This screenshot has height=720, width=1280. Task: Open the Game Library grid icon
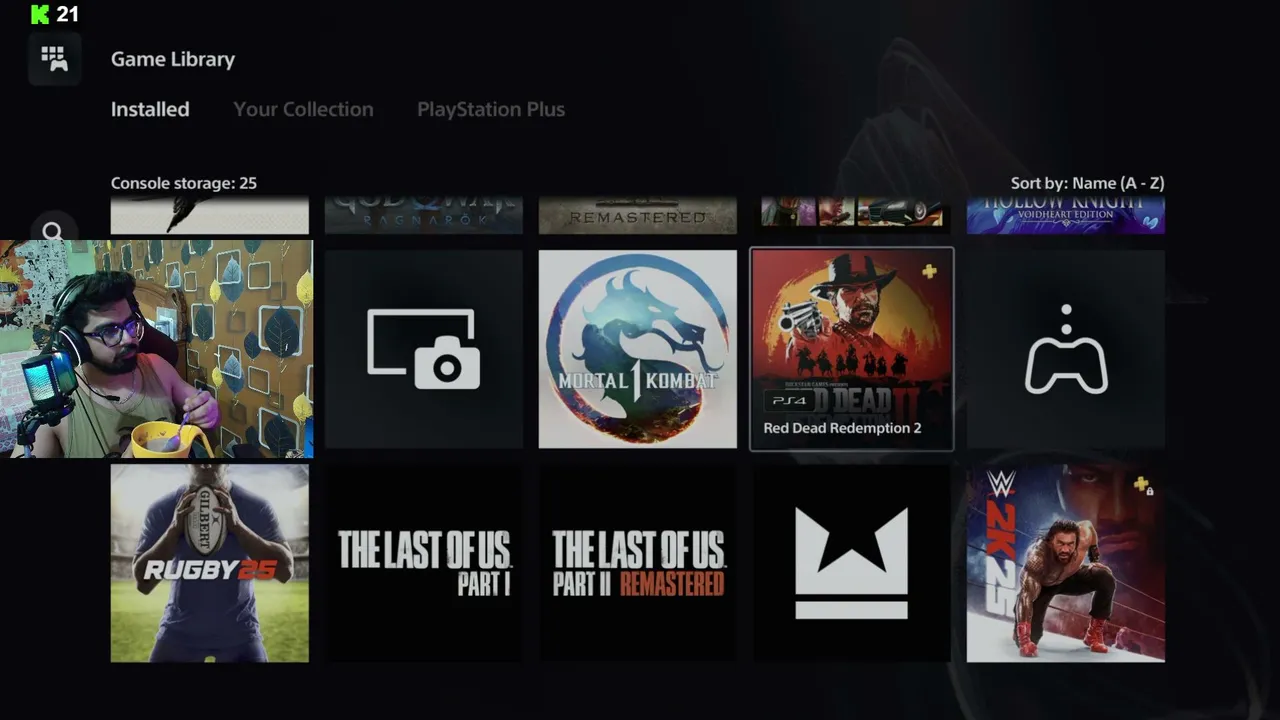54,59
